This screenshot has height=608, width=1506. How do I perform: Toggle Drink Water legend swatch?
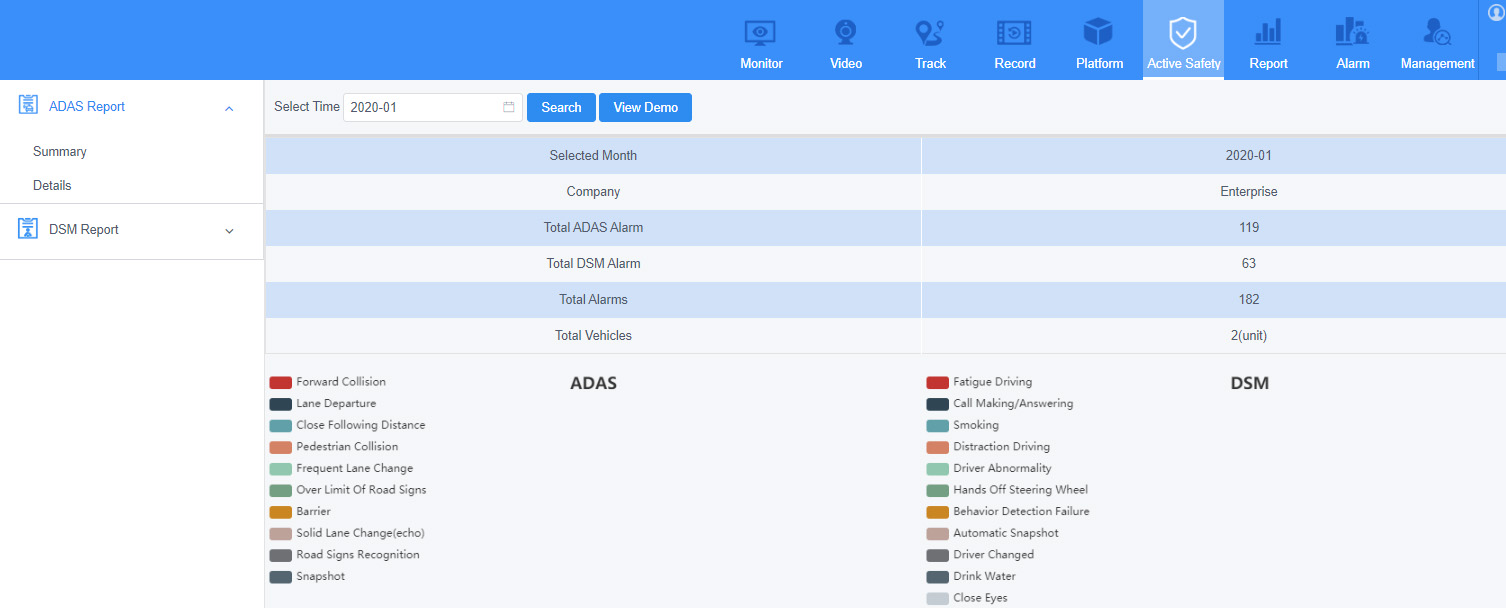937,576
